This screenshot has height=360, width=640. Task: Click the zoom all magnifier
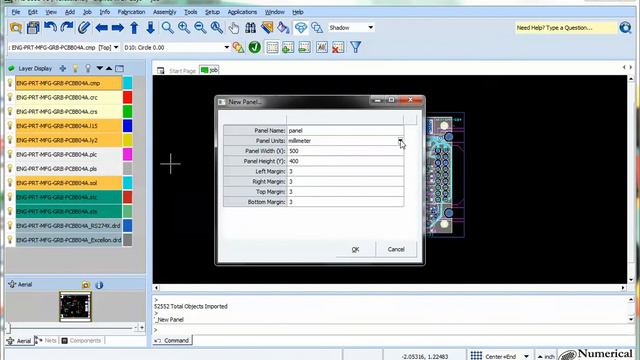tap(217, 28)
